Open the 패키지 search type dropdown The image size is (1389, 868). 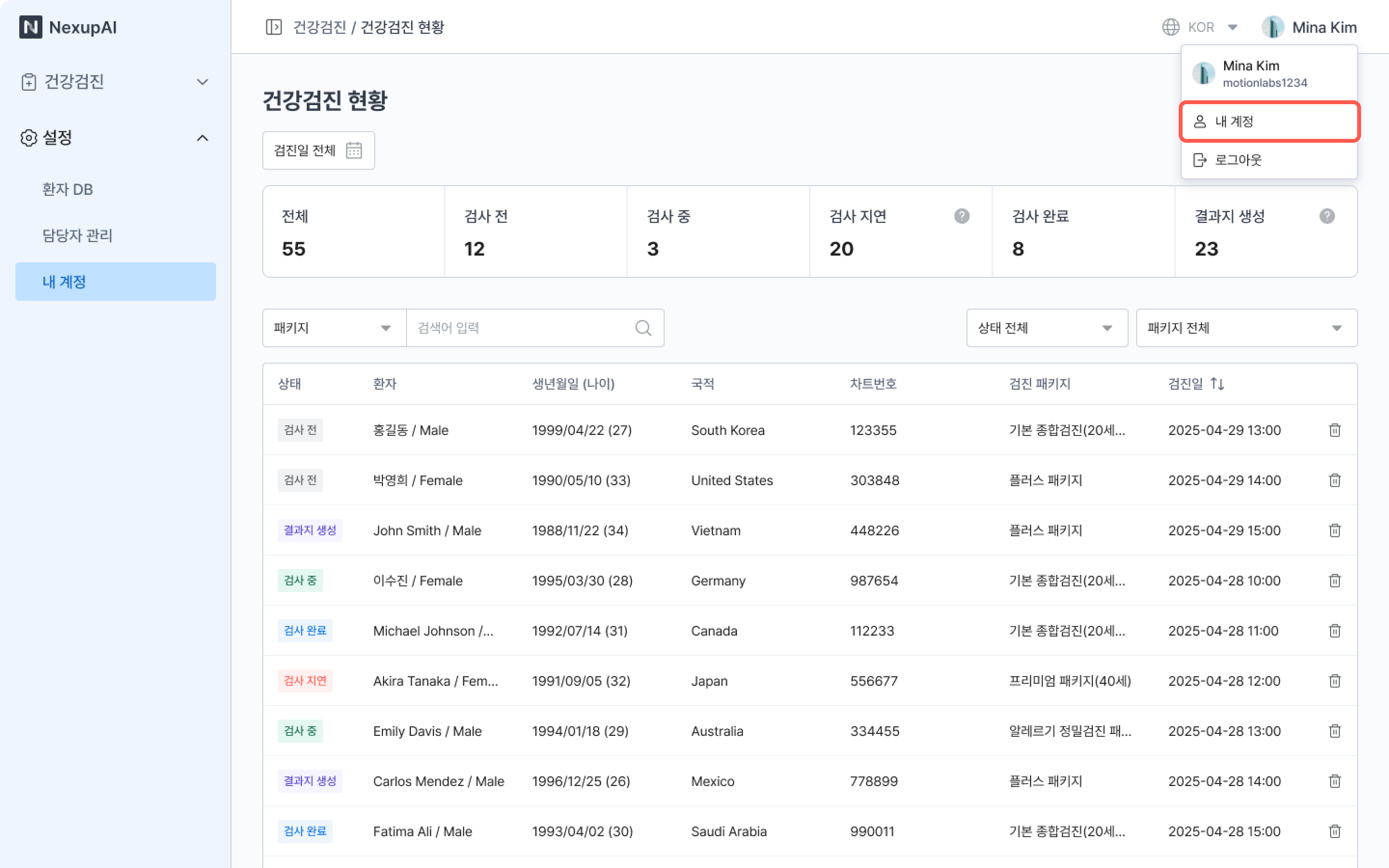(333, 328)
